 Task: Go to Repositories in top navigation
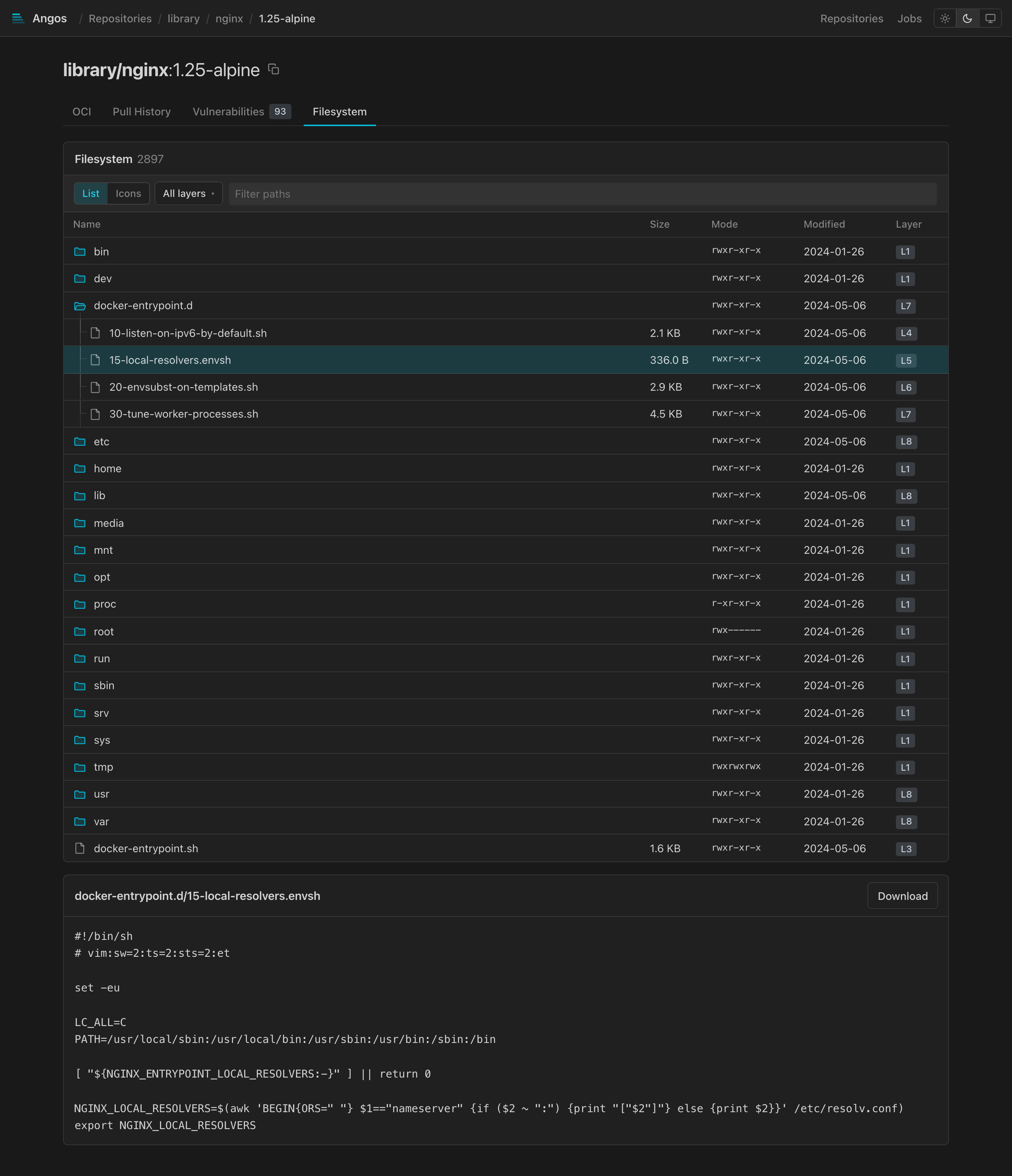(x=851, y=19)
